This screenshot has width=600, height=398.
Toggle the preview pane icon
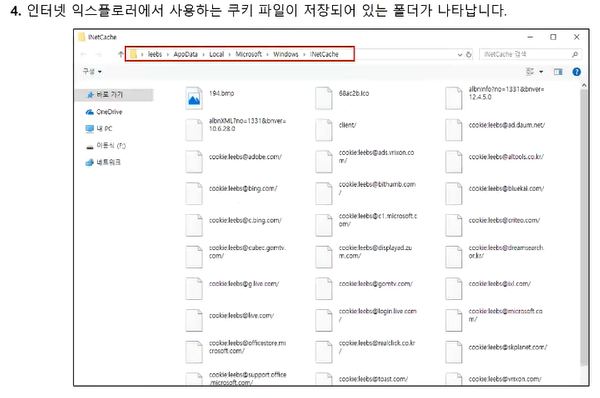click(558, 72)
